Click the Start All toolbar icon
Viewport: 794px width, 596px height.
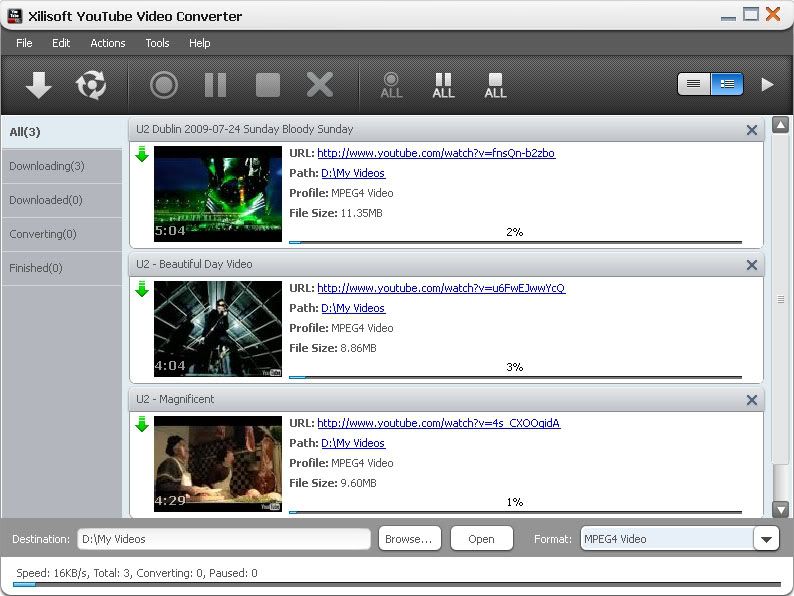[391, 86]
